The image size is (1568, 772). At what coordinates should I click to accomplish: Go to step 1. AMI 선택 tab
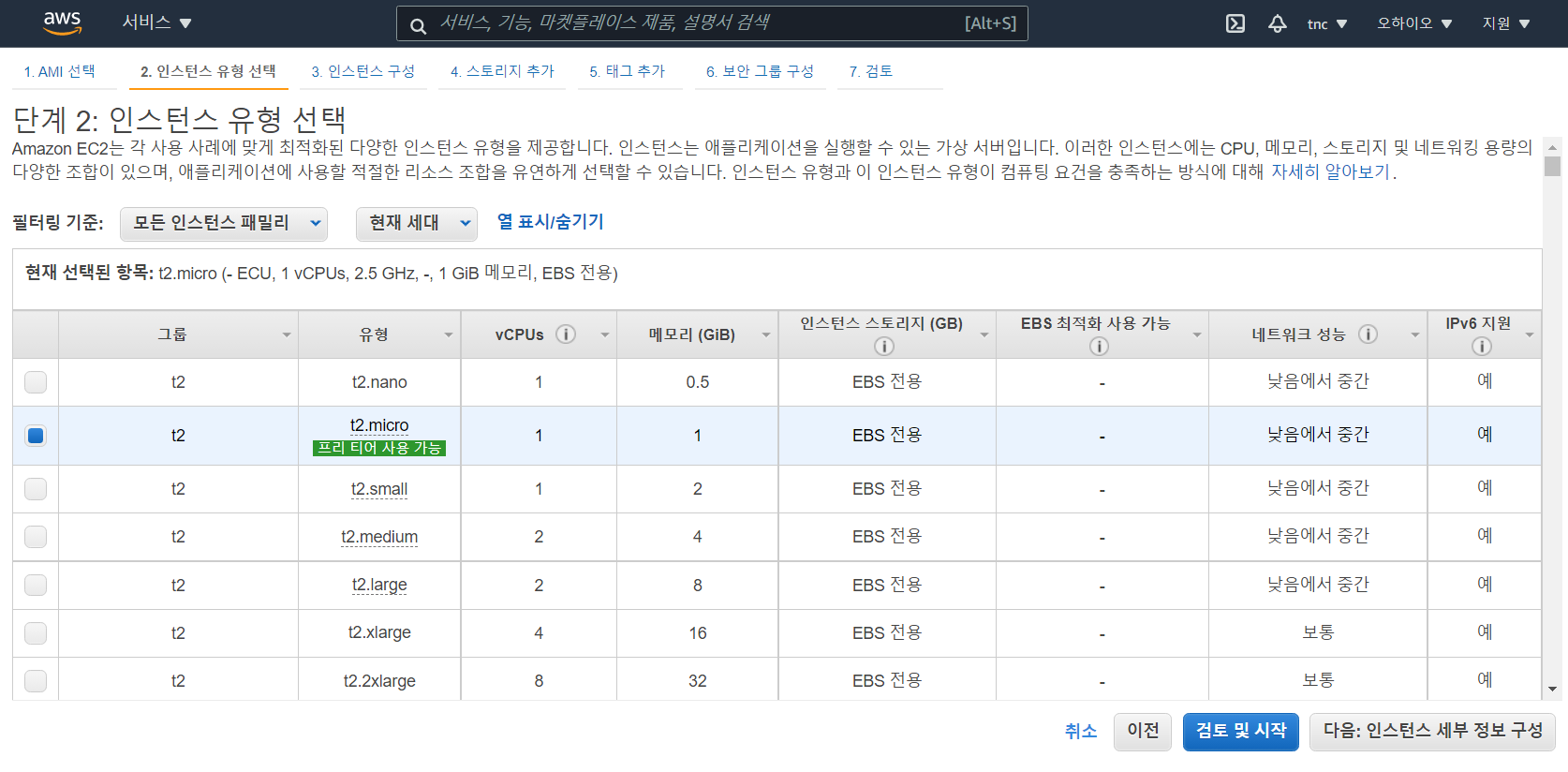pyautogui.click(x=59, y=71)
